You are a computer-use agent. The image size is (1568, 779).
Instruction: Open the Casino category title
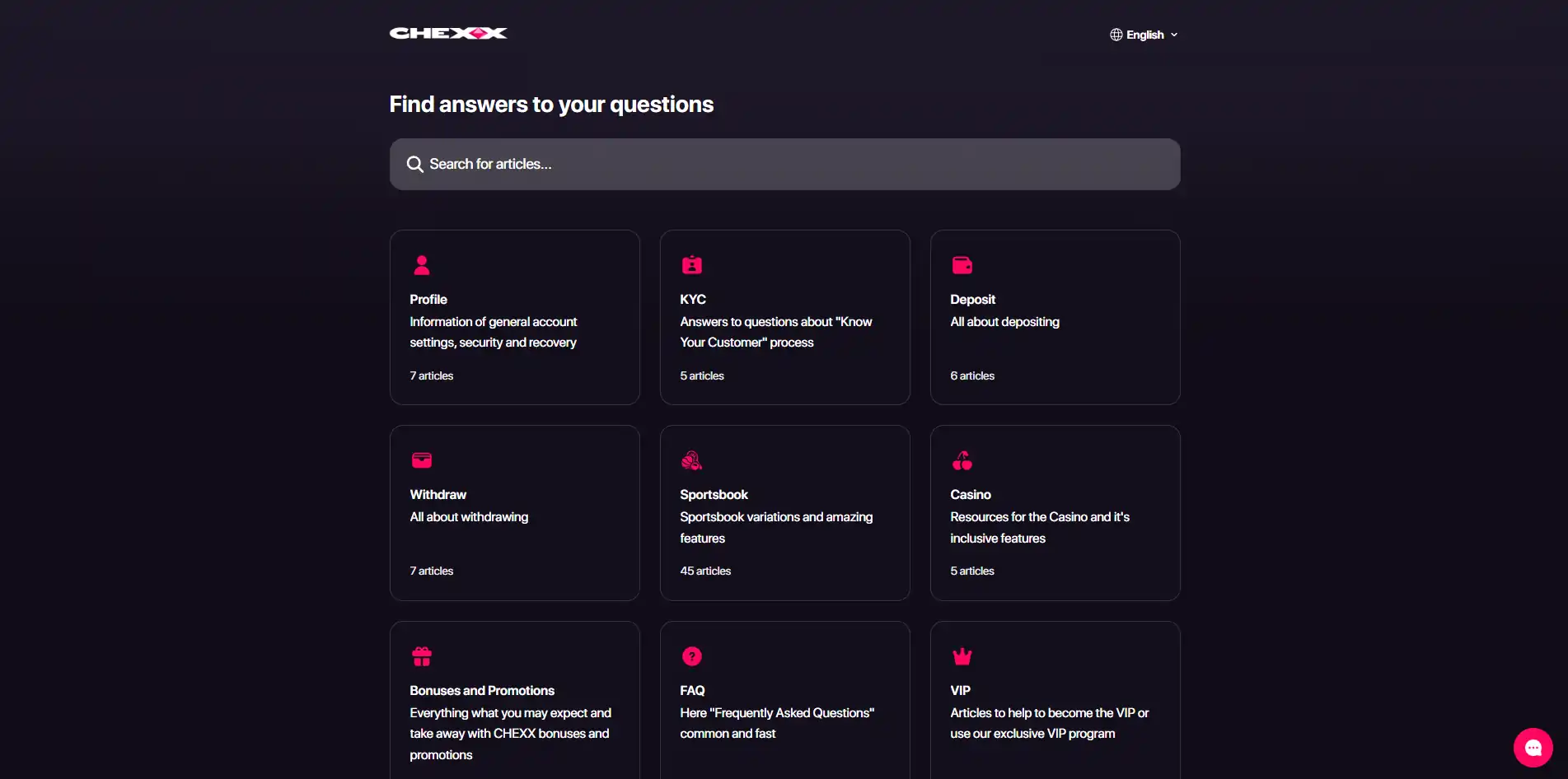click(971, 495)
